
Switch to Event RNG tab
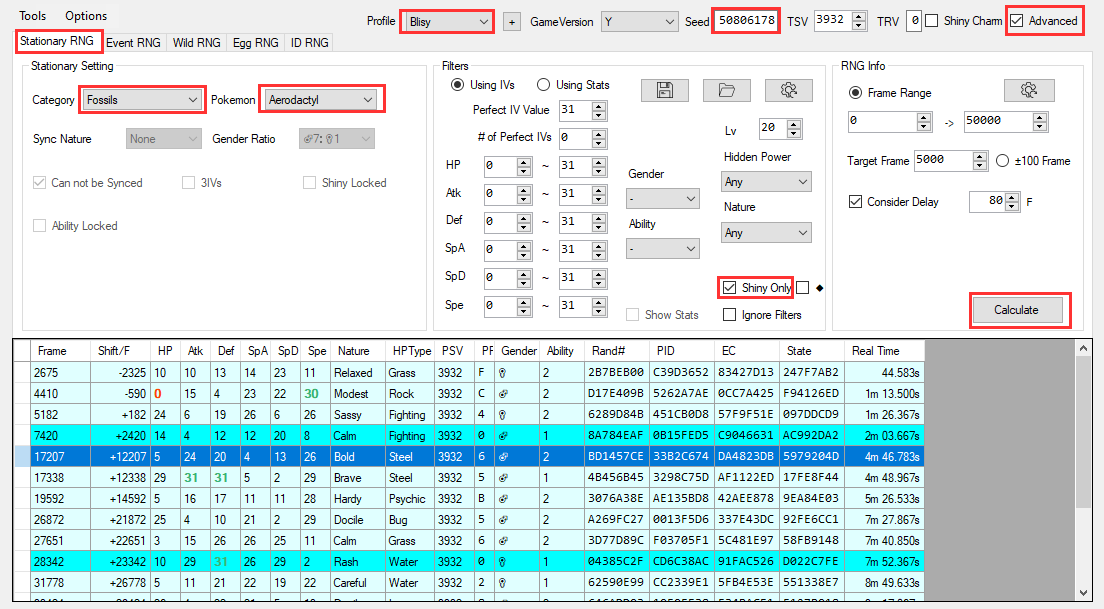tap(133, 43)
